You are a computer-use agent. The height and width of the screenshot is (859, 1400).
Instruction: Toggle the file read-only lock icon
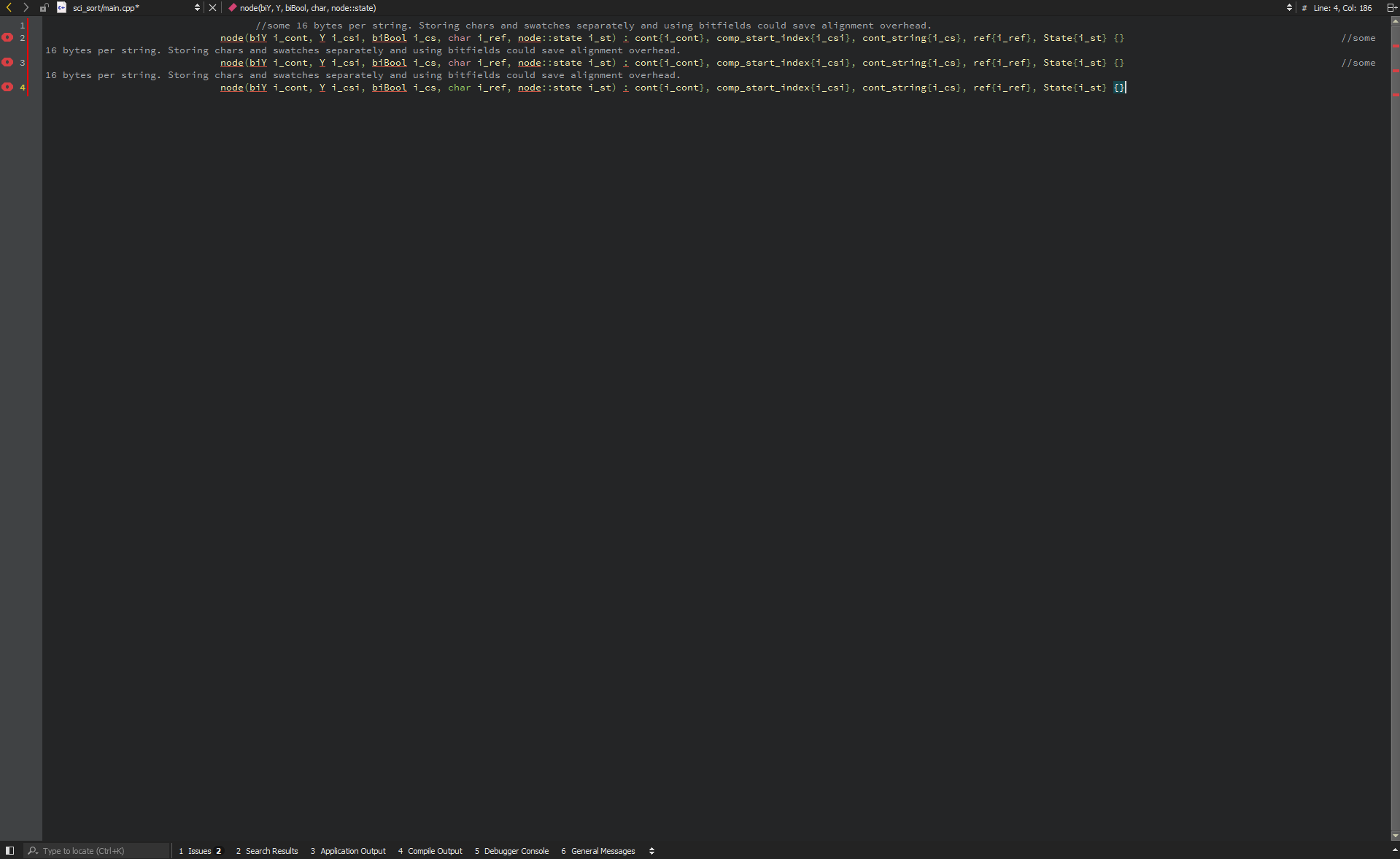pyautogui.click(x=44, y=7)
